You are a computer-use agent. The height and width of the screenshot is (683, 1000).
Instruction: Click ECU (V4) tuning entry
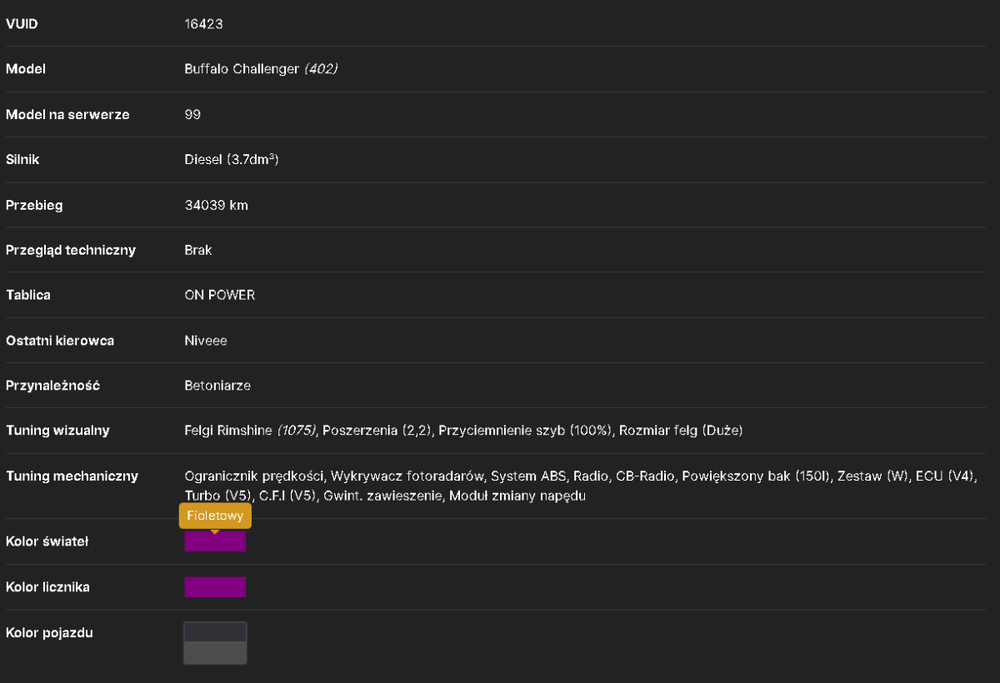(945, 476)
